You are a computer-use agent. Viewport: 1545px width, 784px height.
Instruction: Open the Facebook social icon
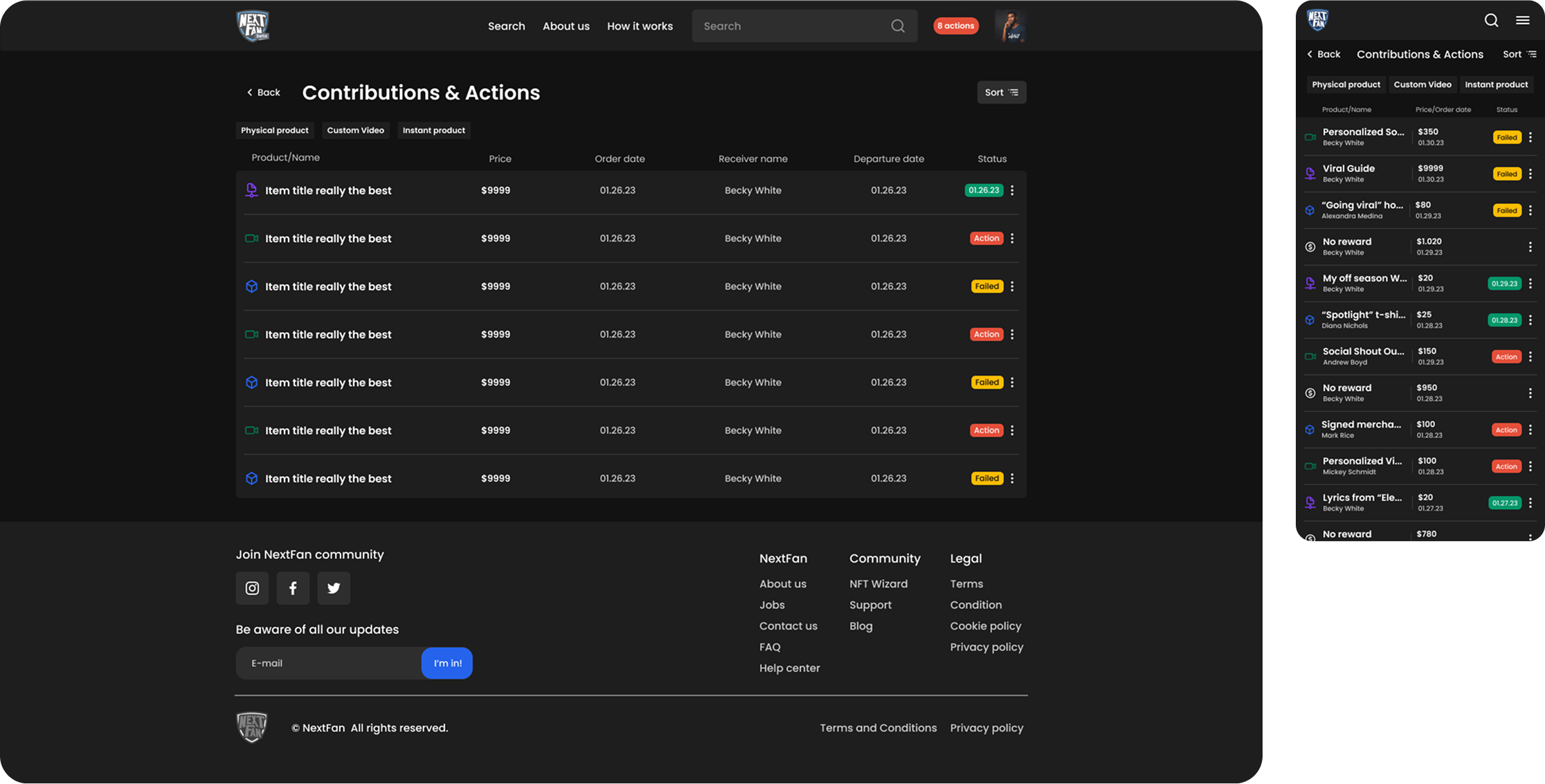[x=293, y=588]
